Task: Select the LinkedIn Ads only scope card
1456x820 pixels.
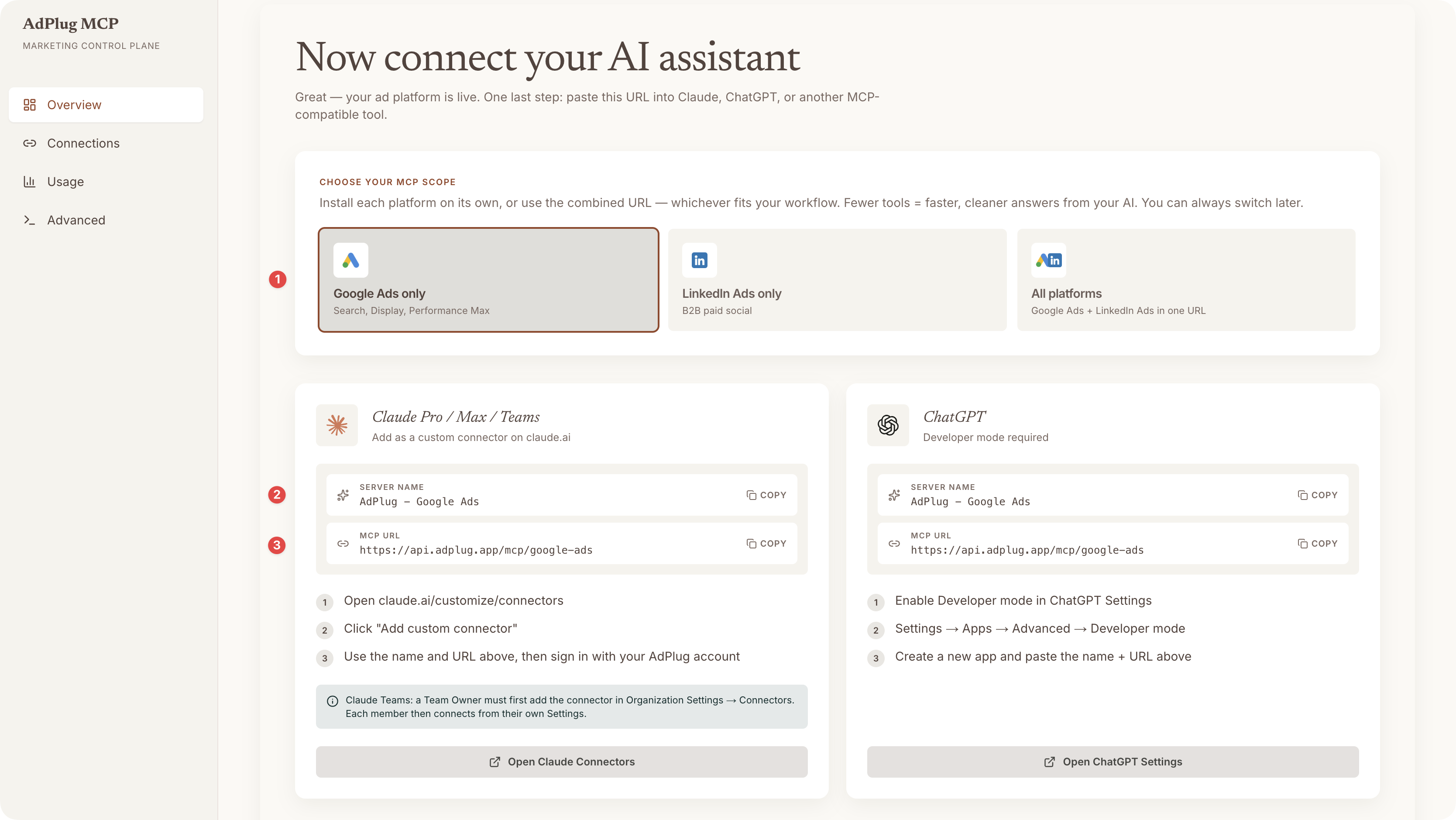Action: point(837,280)
